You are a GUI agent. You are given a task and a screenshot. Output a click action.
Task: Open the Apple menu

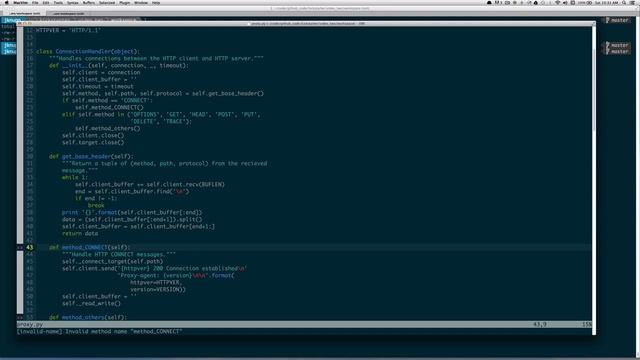coord(7,2)
